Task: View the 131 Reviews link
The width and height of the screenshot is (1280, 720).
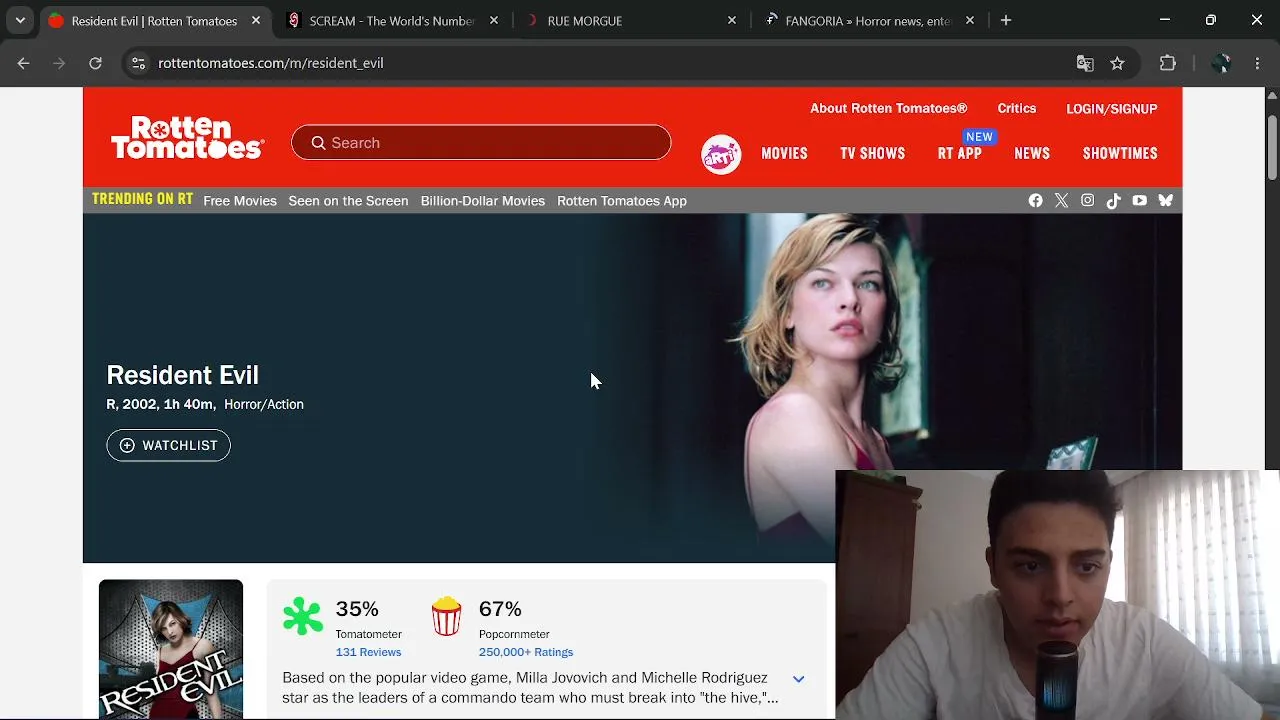Action: point(368,652)
